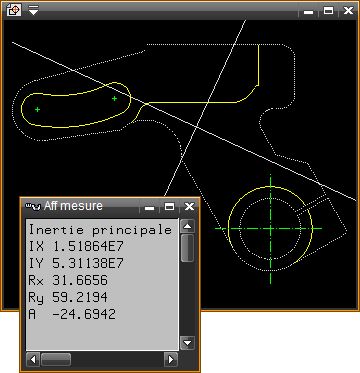Maximize the main drawing window
The image size is (360, 373).
point(328,11)
